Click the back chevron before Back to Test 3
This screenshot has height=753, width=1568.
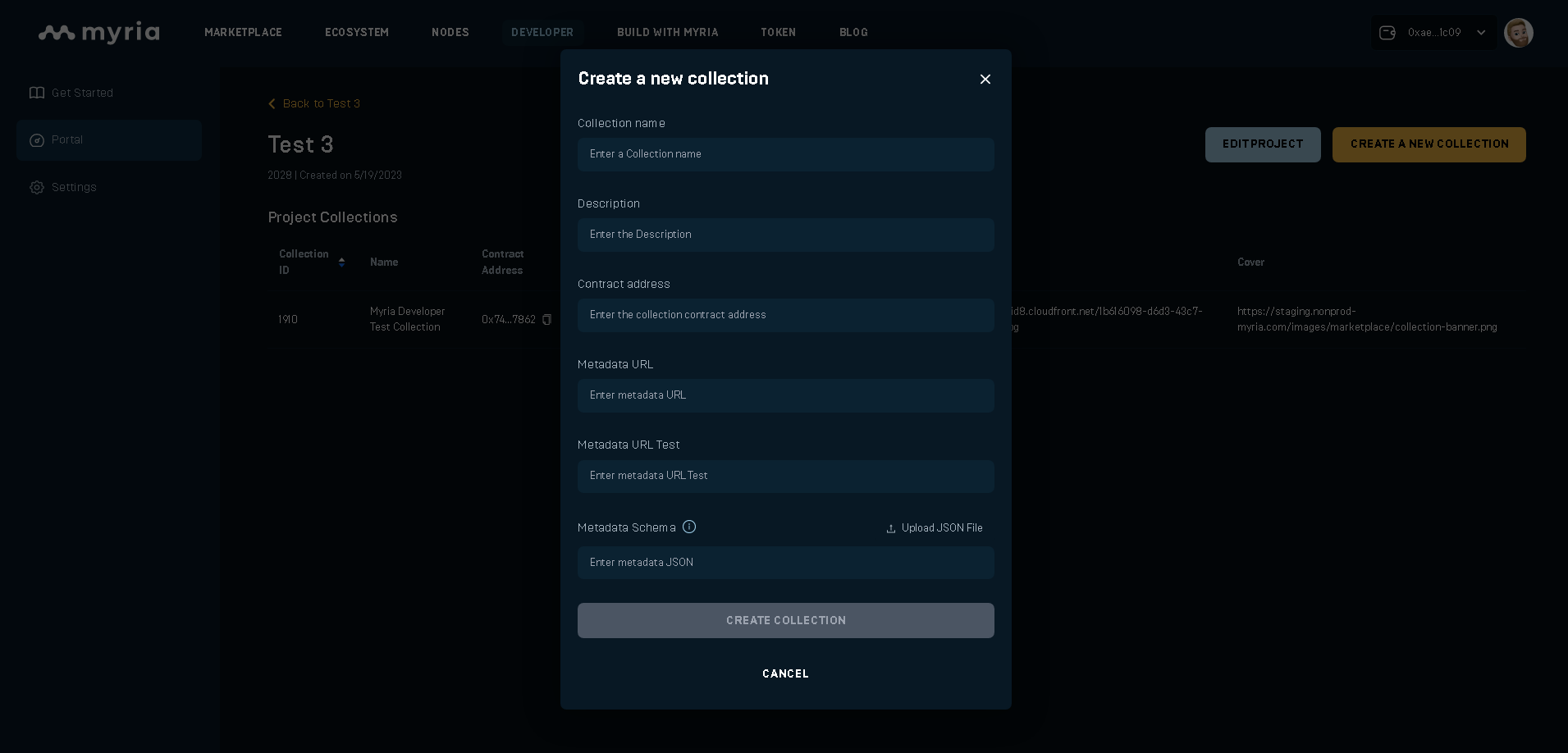coord(272,103)
